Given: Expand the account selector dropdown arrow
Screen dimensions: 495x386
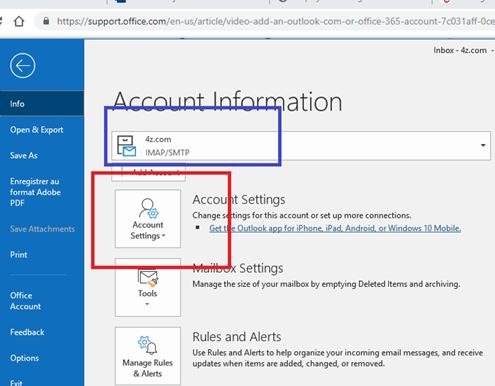Looking at the screenshot, I should click(483, 145).
